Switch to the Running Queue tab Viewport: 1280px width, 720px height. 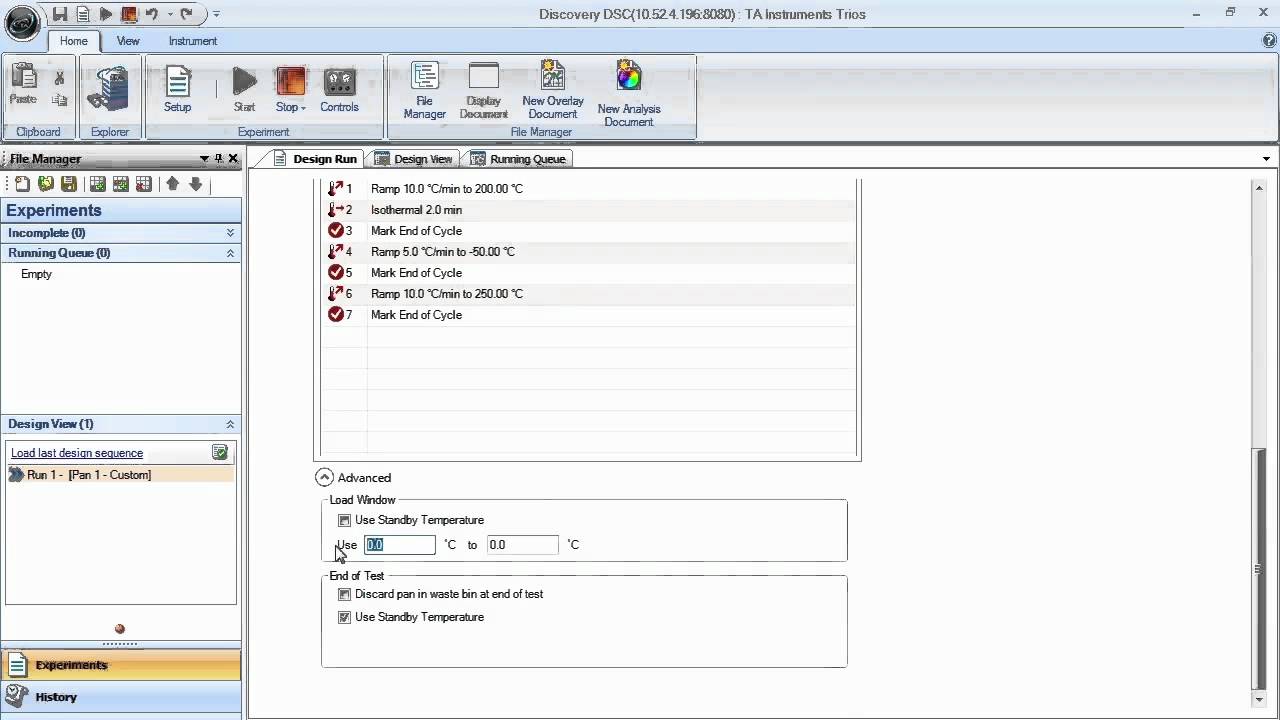point(518,159)
